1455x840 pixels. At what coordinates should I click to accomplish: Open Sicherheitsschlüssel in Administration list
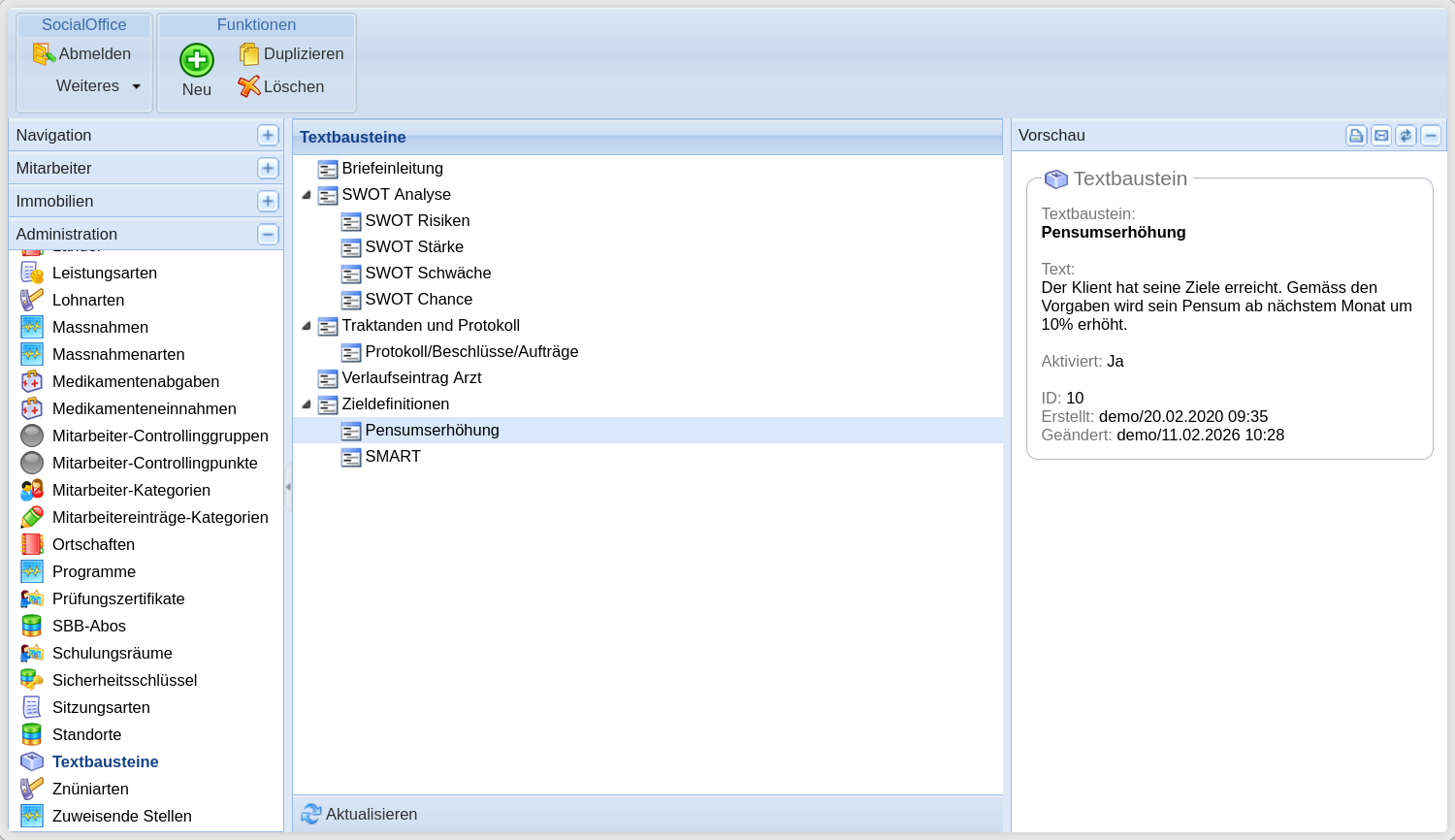click(124, 680)
